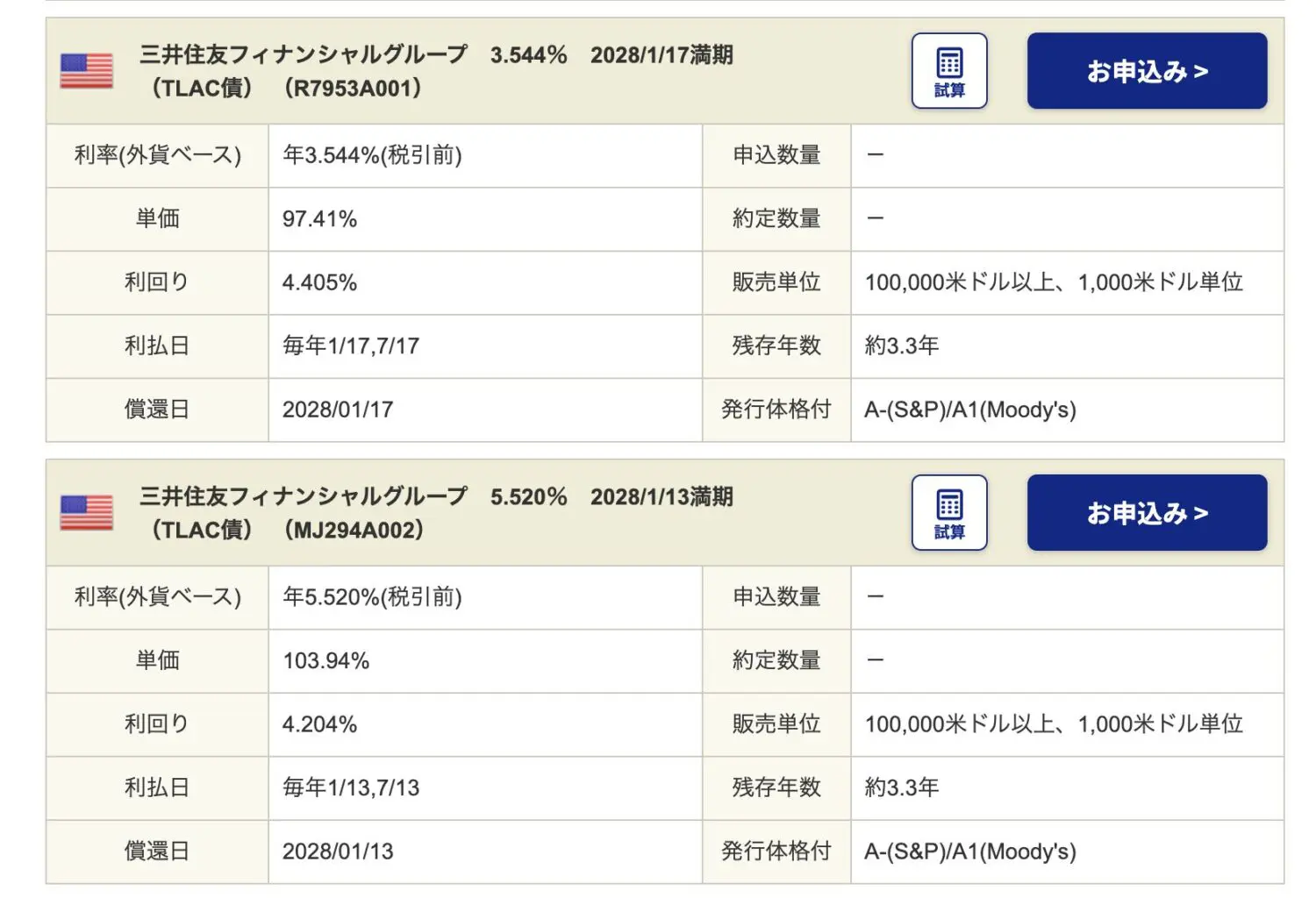1316x898 pixels.
Task: Click the 毎年1/13,7/13 interest payment dates
Action: click(351, 788)
